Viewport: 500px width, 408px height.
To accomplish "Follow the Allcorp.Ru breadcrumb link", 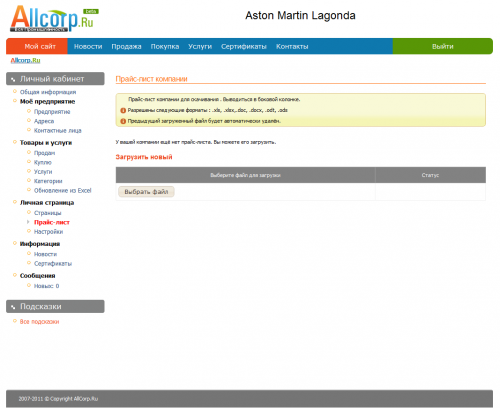I will click(25, 60).
